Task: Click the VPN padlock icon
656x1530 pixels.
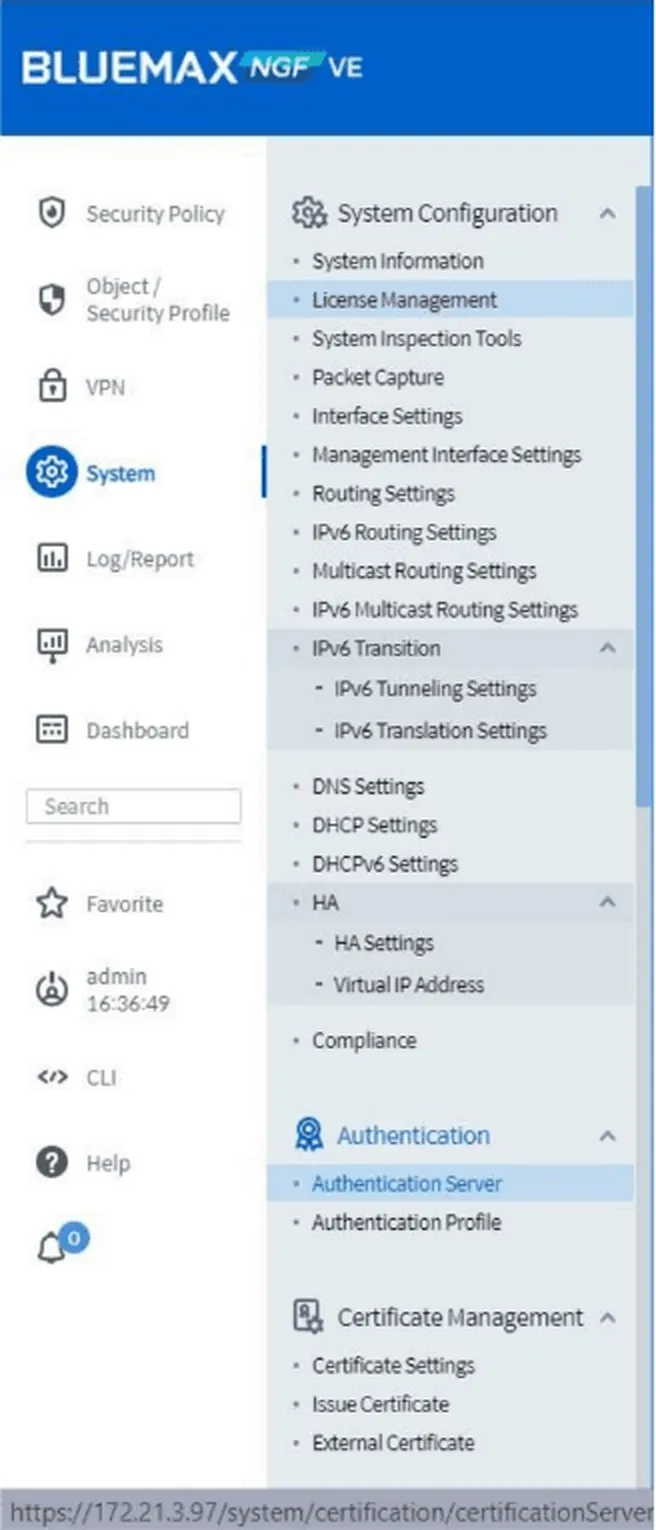Action: pyautogui.click(x=51, y=387)
